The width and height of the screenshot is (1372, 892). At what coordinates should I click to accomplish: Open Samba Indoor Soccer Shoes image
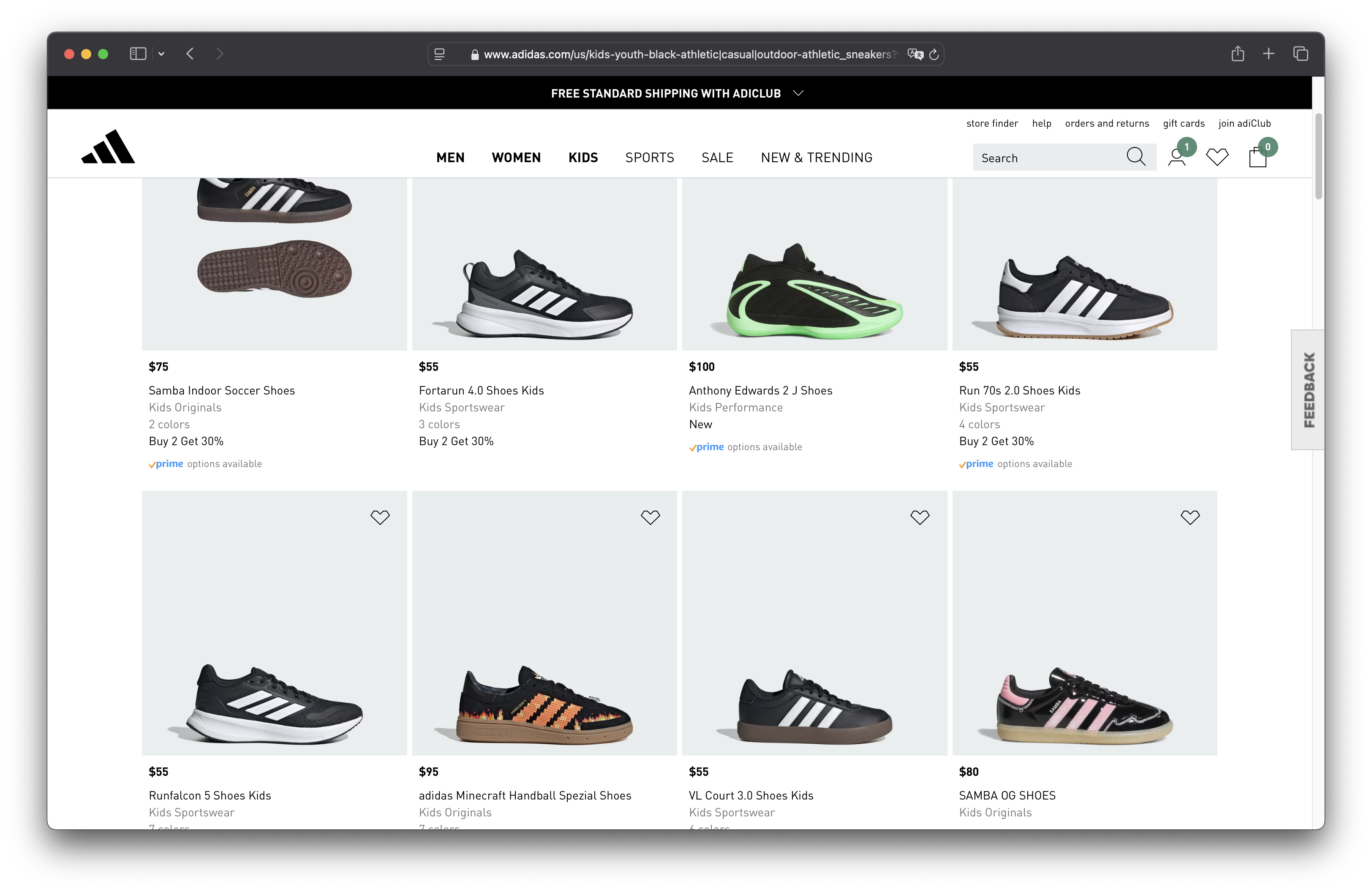coord(275,264)
